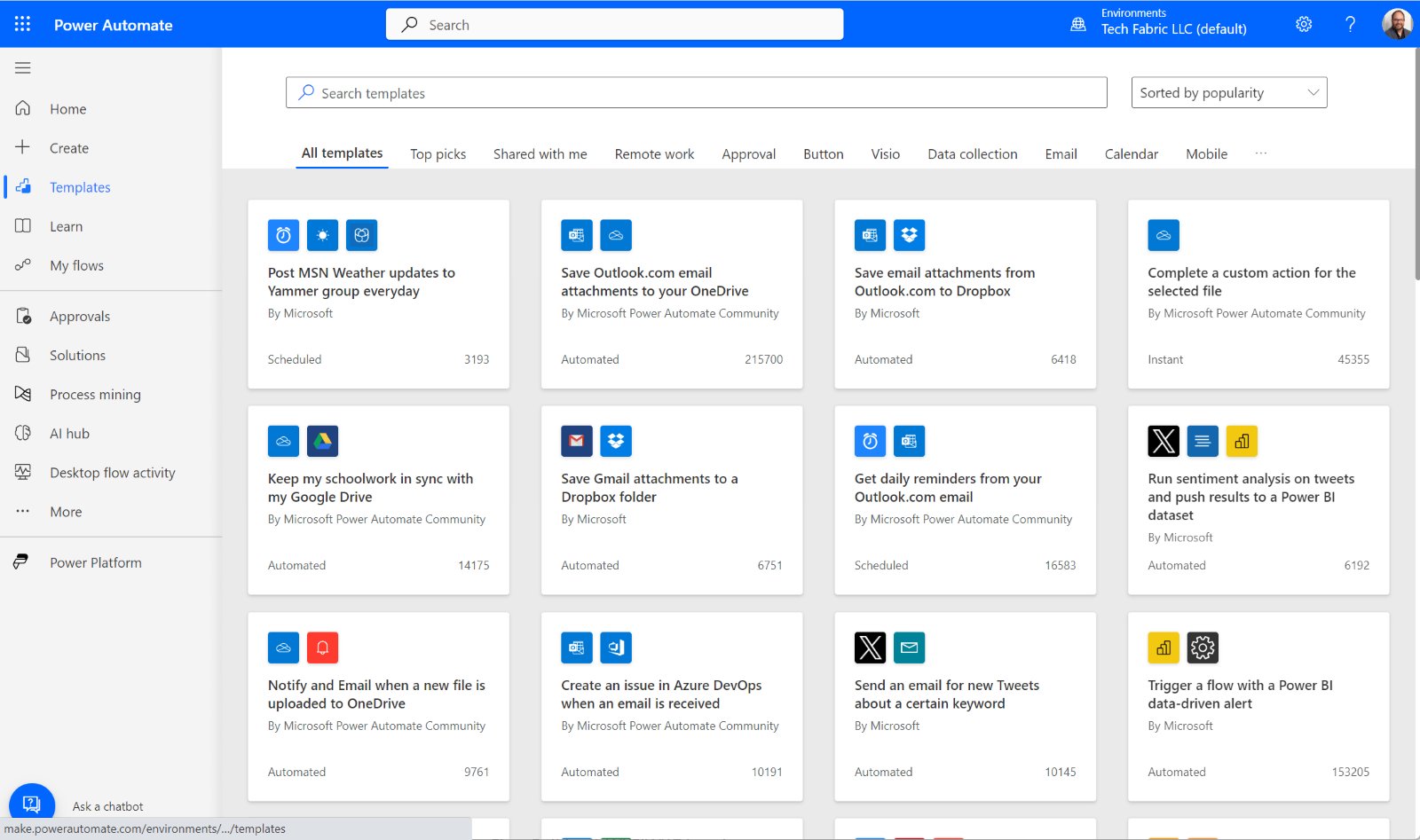The width and height of the screenshot is (1420, 840).
Task: Switch to the Shared with me tab
Action: [540, 154]
